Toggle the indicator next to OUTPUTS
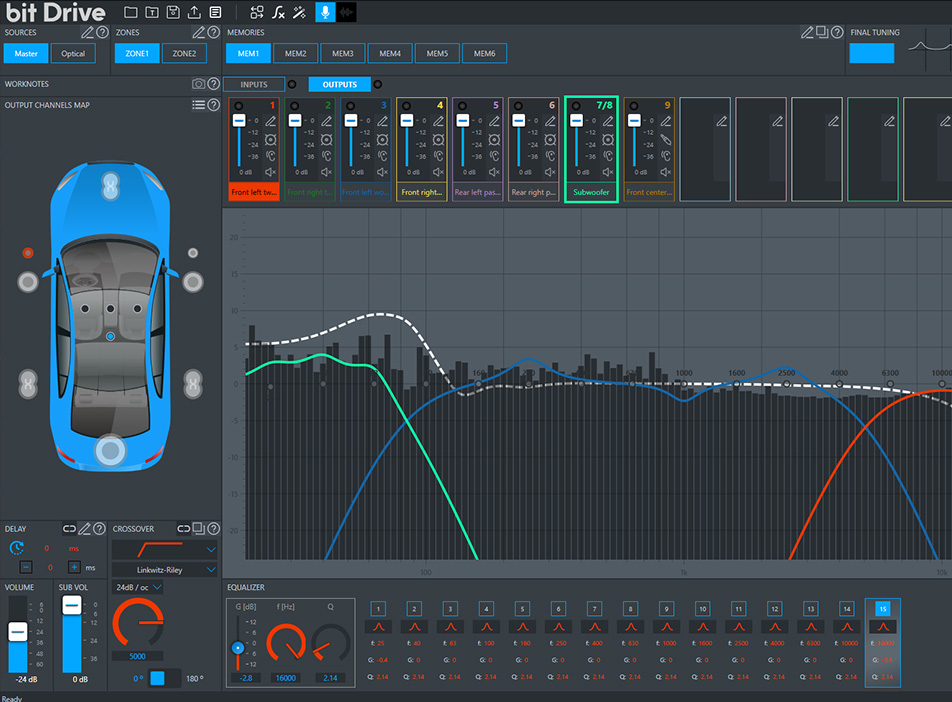Viewport: 952px width, 702px height. pyautogui.click(x=377, y=84)
